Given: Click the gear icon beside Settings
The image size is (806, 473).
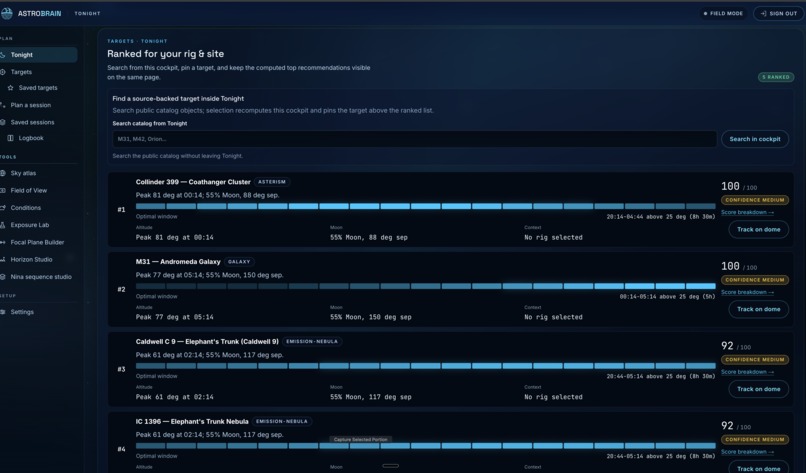Looking at the screenshot, I should [3, 312].
